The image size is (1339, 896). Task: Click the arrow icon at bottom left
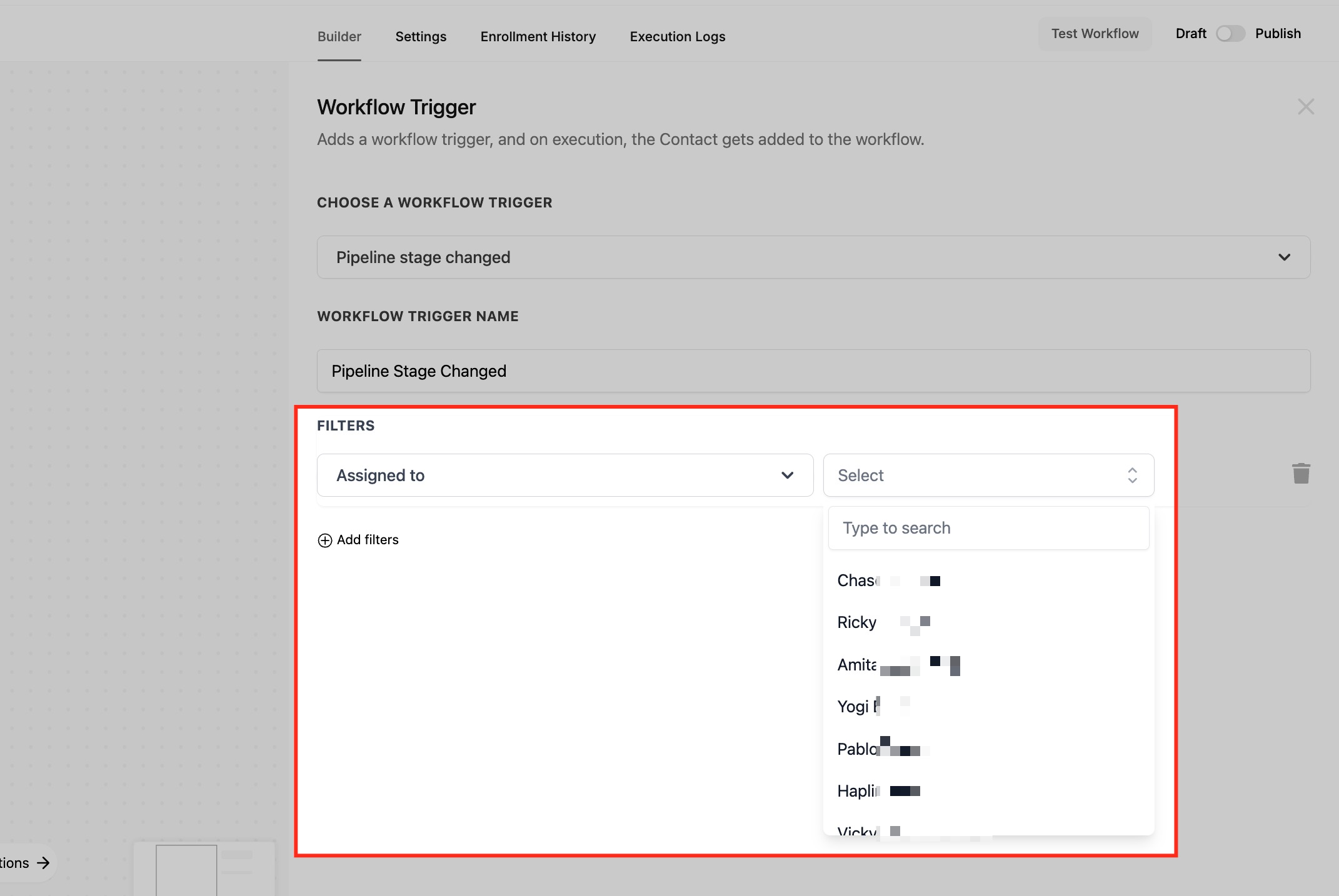[x=43, y=863]
